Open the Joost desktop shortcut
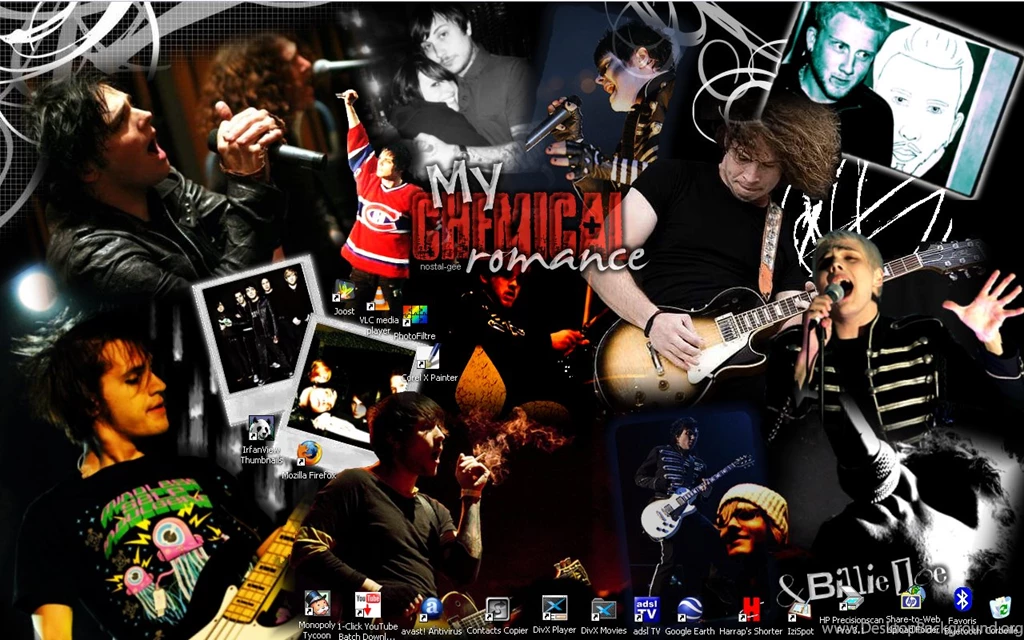Viewport: 1024px width, 640px height. tap(344, 291)
